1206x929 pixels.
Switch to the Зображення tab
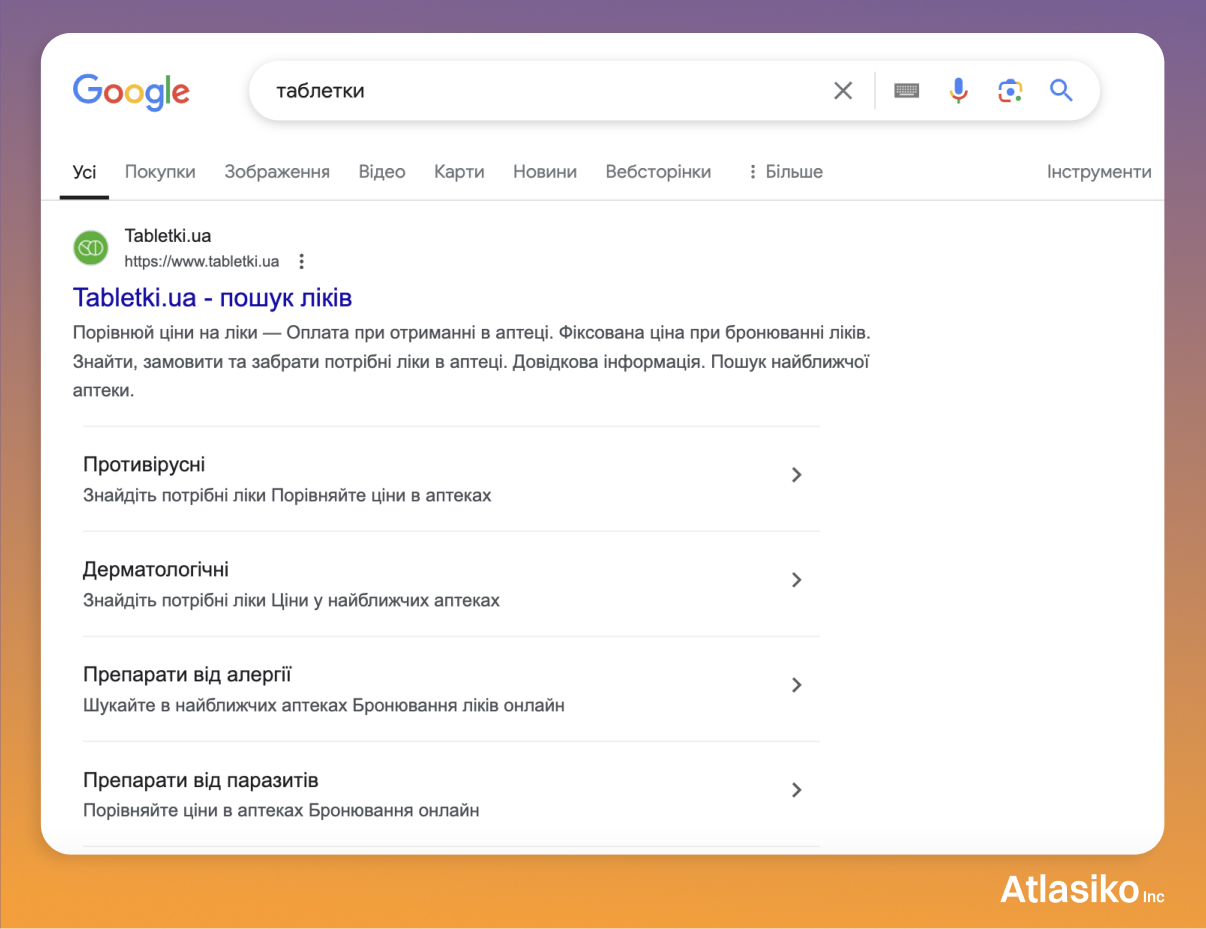(x=275, y=171)
